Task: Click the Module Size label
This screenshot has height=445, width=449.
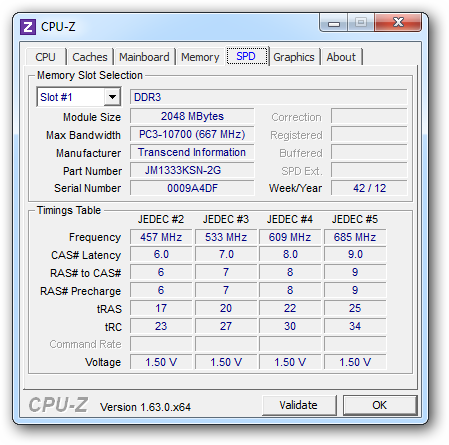Action: coord(92,117)
